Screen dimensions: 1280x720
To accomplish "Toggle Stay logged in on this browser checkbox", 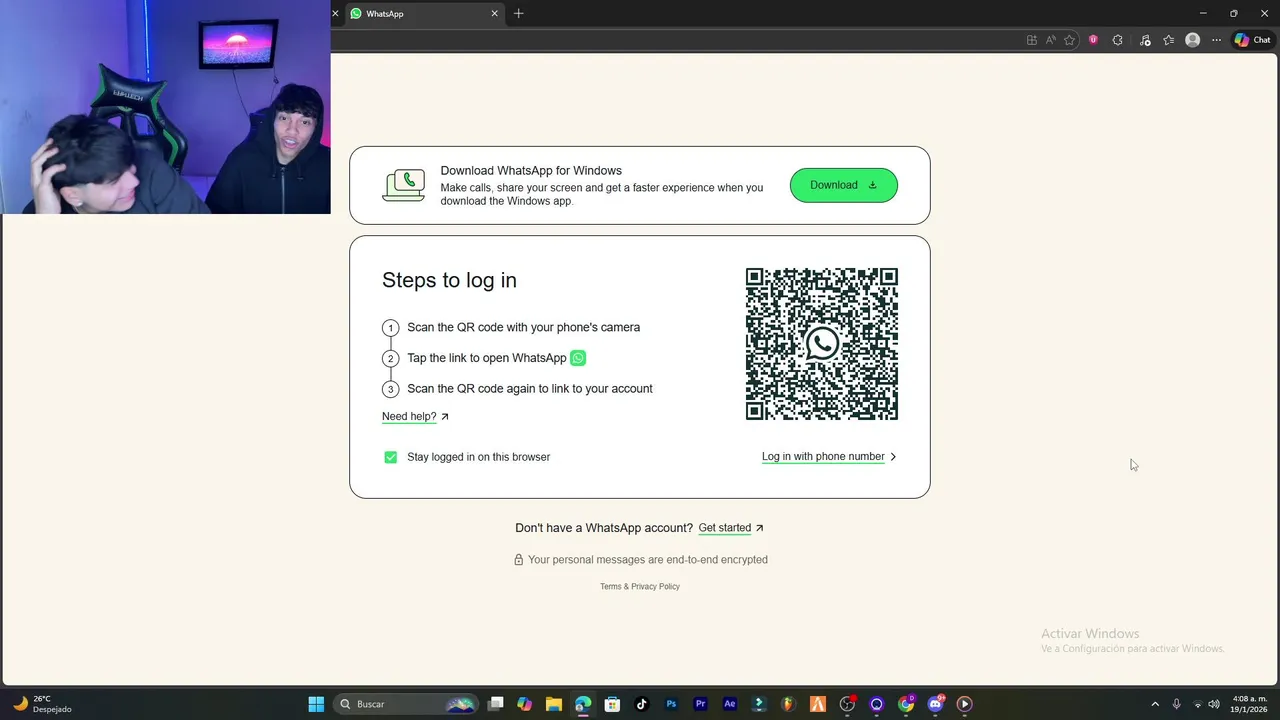I will [391, 457].
